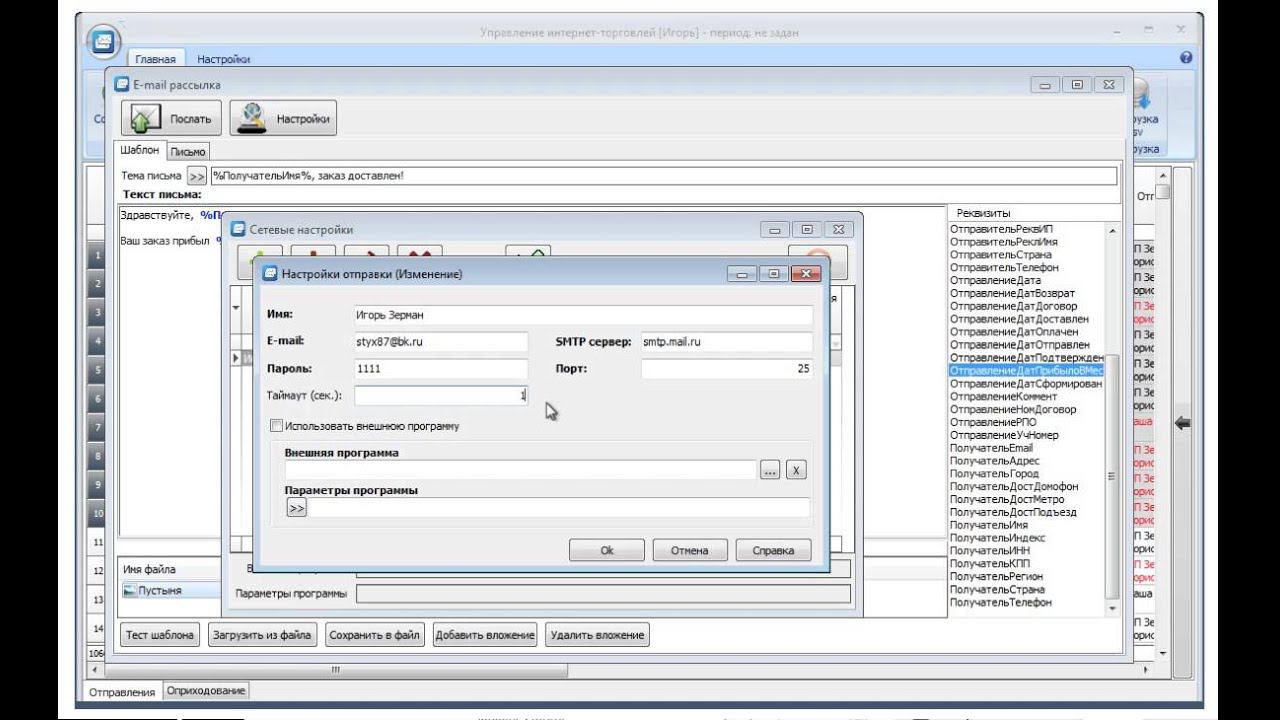Expand the >> button beside Тема письма
Viewport: 1280px width, 720px height.
197,176
